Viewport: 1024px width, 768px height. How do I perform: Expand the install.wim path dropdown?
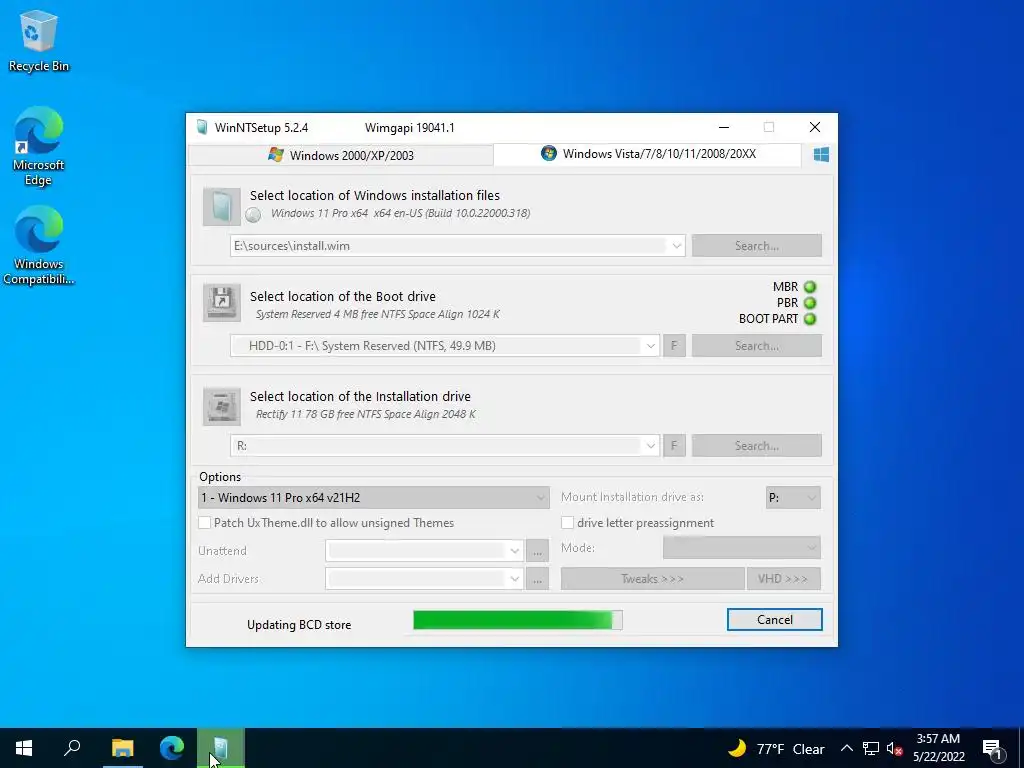(677, 246)
